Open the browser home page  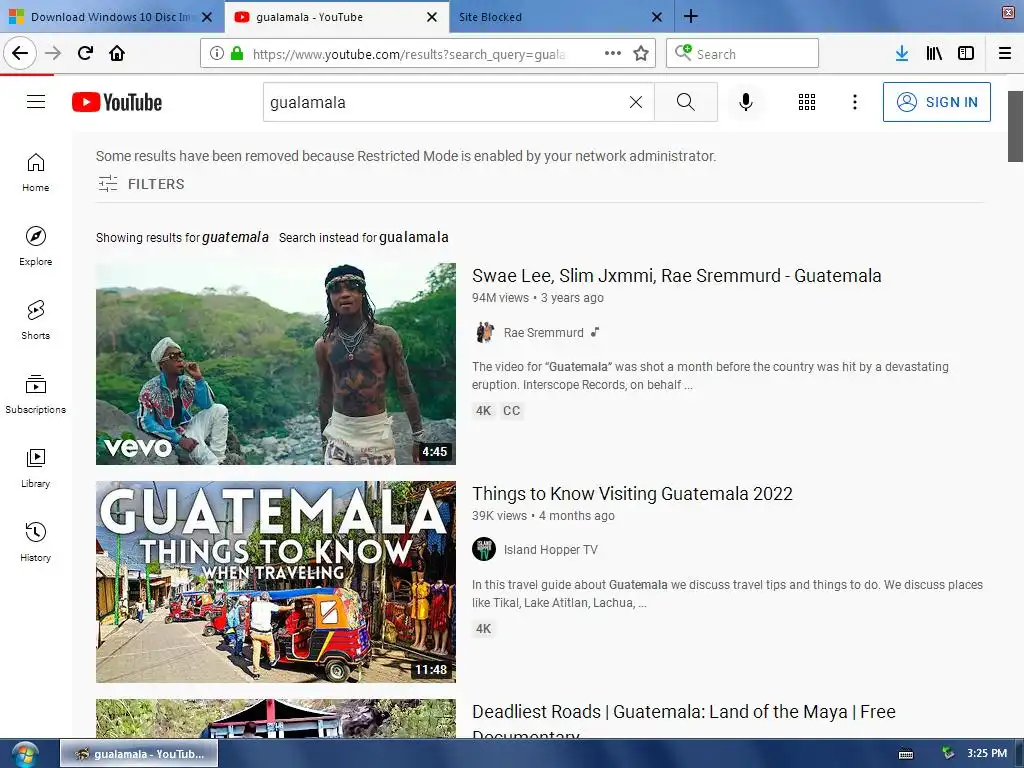click(117, 53)
